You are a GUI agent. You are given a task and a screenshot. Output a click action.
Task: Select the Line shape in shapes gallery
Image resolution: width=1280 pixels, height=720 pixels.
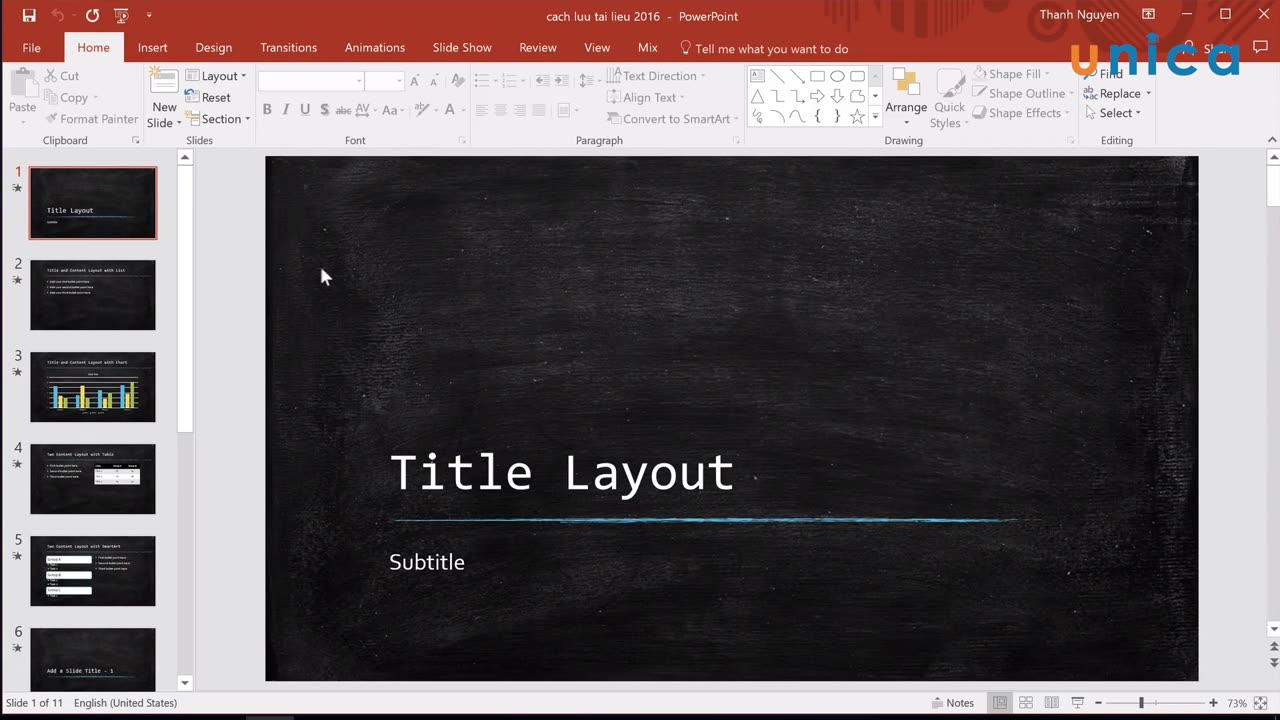pos(777,76)
